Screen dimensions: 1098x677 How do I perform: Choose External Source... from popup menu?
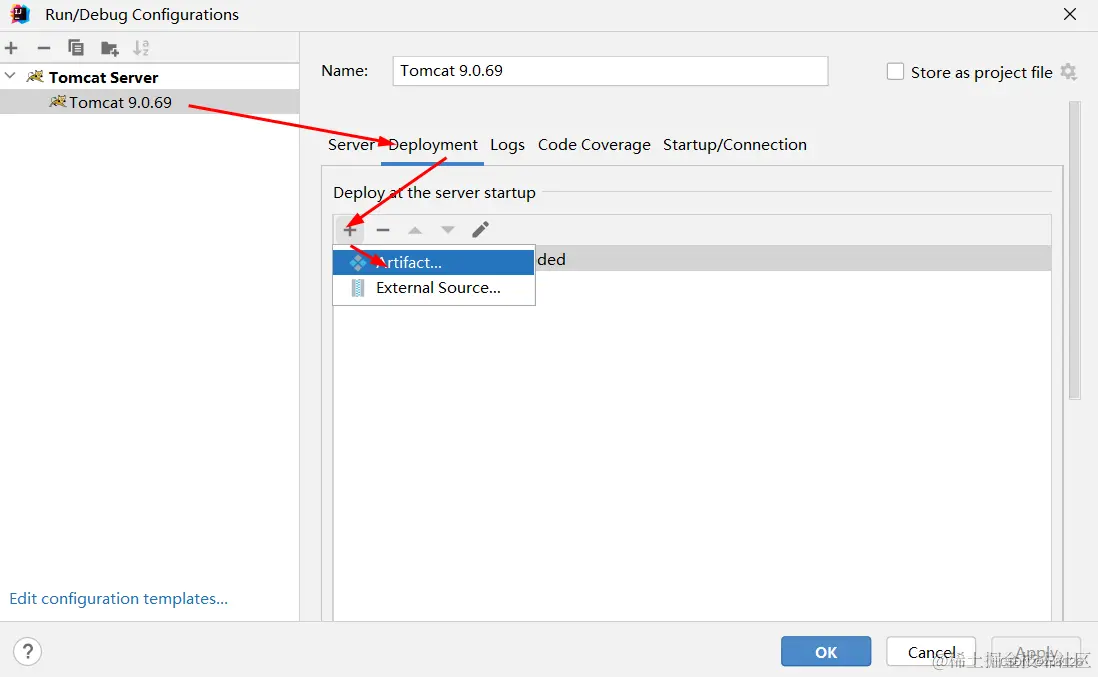433,288
